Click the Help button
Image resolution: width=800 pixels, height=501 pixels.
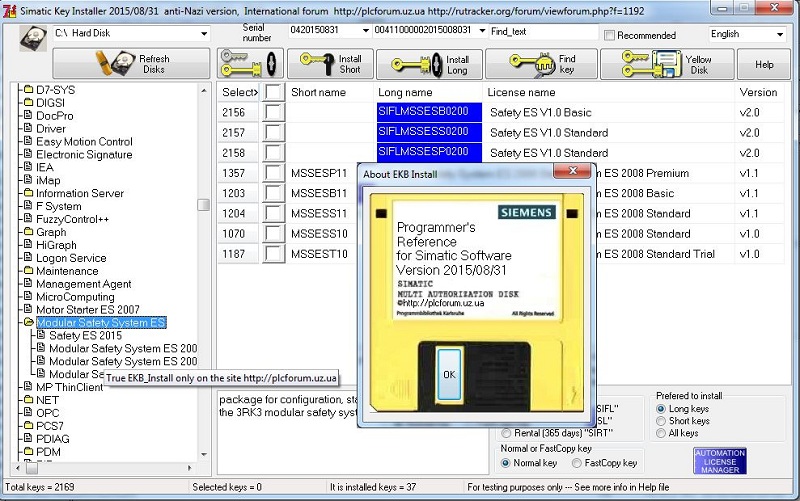click(x=764, y=64)
